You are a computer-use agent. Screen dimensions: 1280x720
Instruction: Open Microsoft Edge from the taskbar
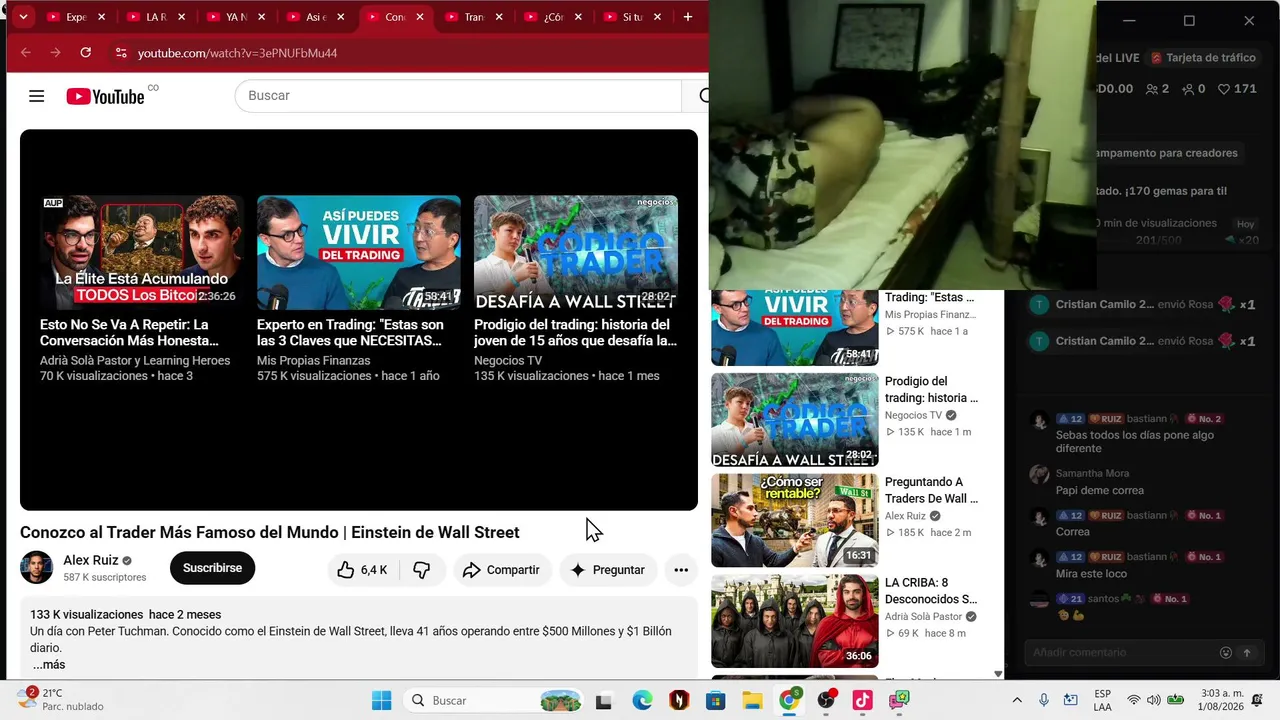(x=642, y=701)
